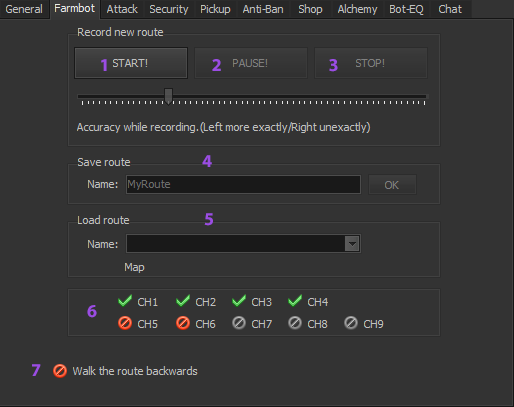Image resolution: width=514 pixels, height=407 pixels.
Task: Click the START! record button
Action: tap(131, 63)
